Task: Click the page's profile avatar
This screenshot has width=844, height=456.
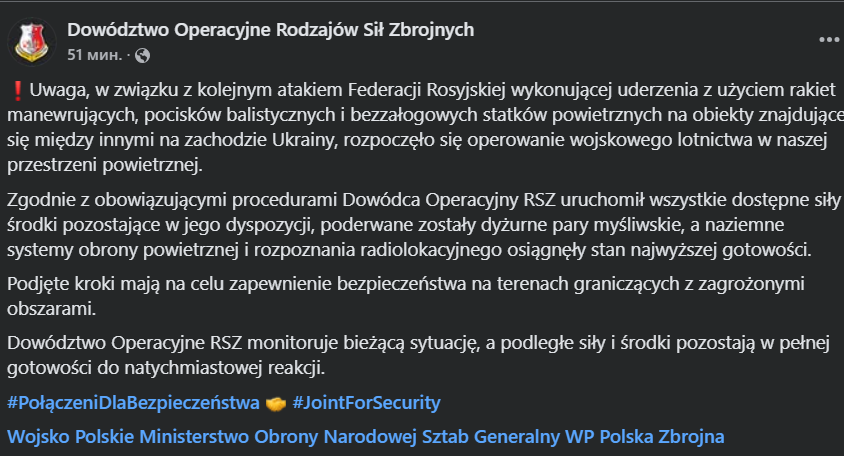Action: (31, 41)
